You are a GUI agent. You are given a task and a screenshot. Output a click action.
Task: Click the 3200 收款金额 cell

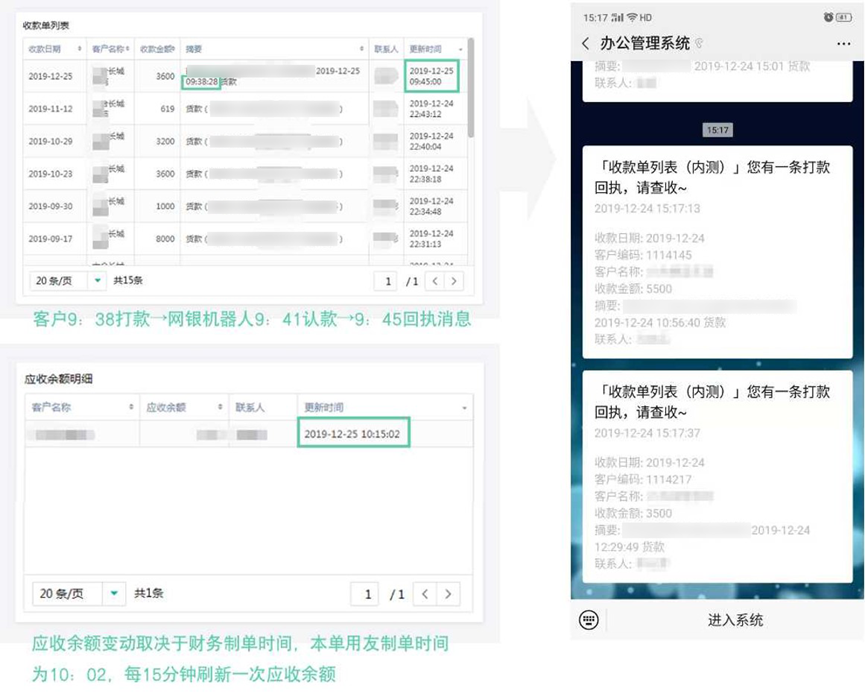(x=157, y=141)
